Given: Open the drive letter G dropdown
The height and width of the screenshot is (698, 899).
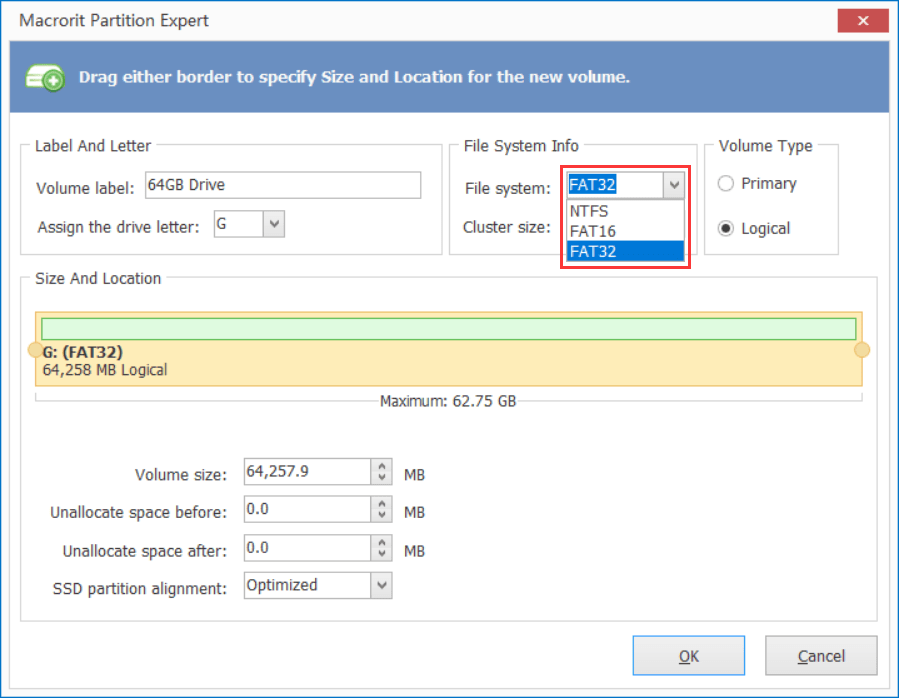Looking at the screenshot, I should pos(274,224).
